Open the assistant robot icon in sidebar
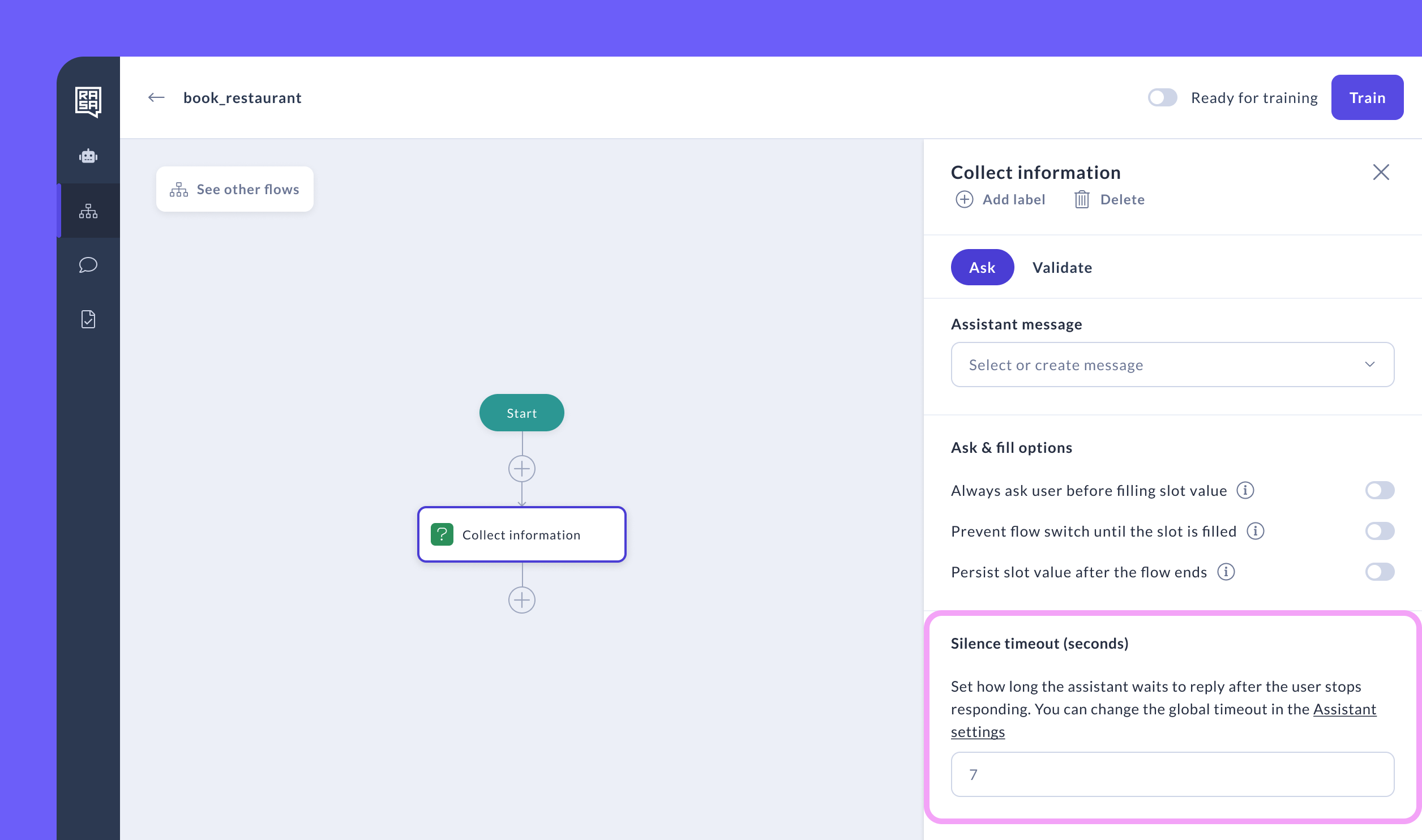1422x840 pixels. [x=88, y=156]
